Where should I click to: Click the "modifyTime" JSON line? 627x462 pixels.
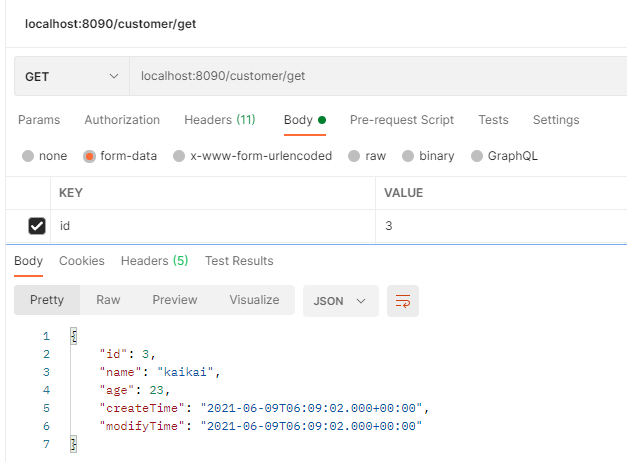click(x=261, y=426)
